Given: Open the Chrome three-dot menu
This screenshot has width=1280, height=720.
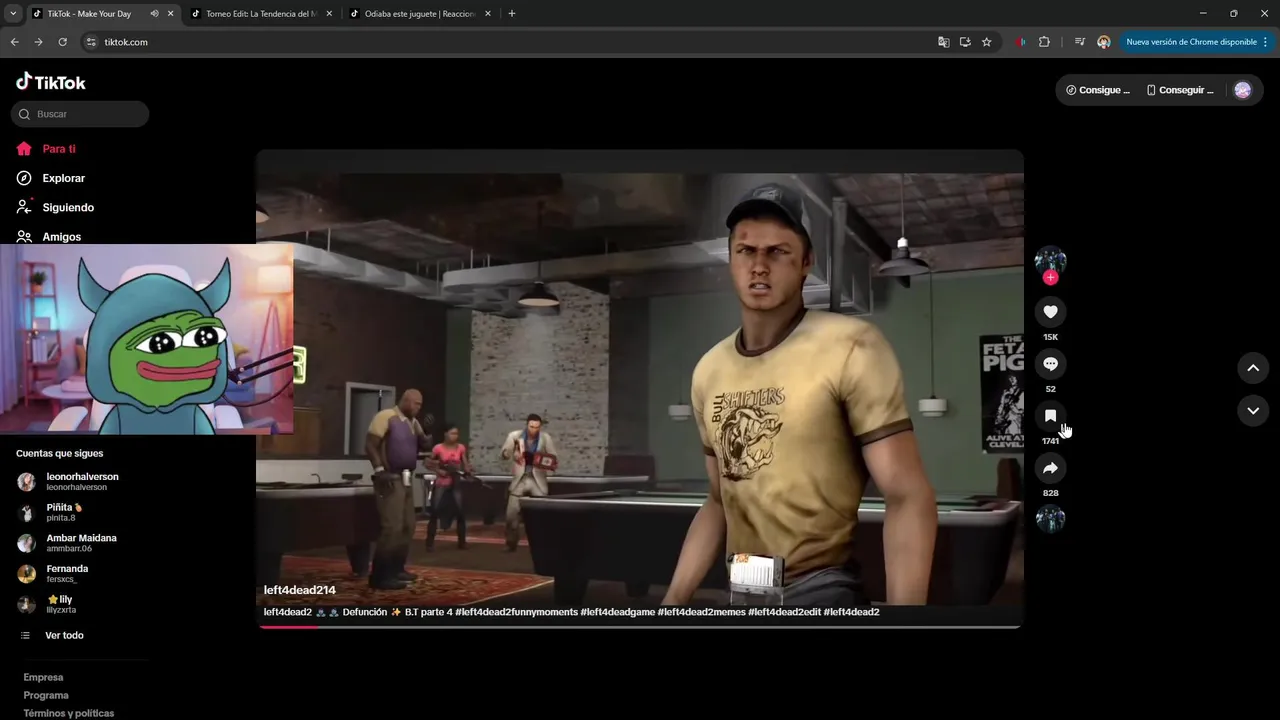Looking at the screenshot, I should click(1266, 42).
